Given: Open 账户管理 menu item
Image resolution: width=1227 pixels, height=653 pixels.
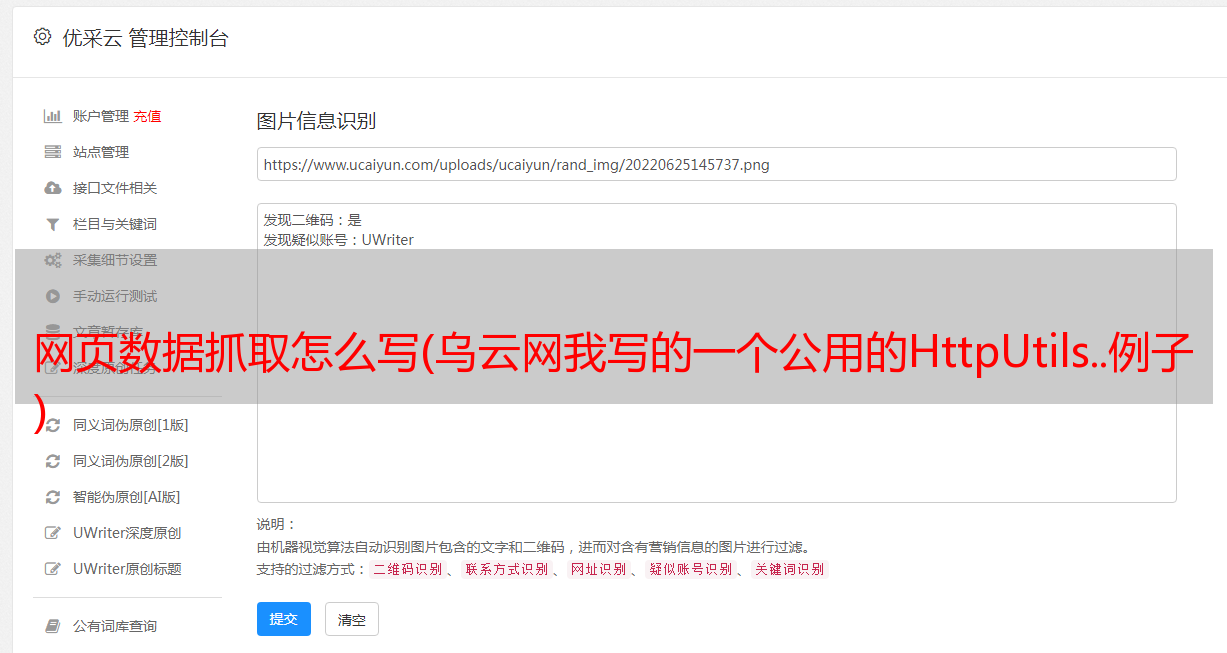Looking at the screenshot, I should [100, 116].
